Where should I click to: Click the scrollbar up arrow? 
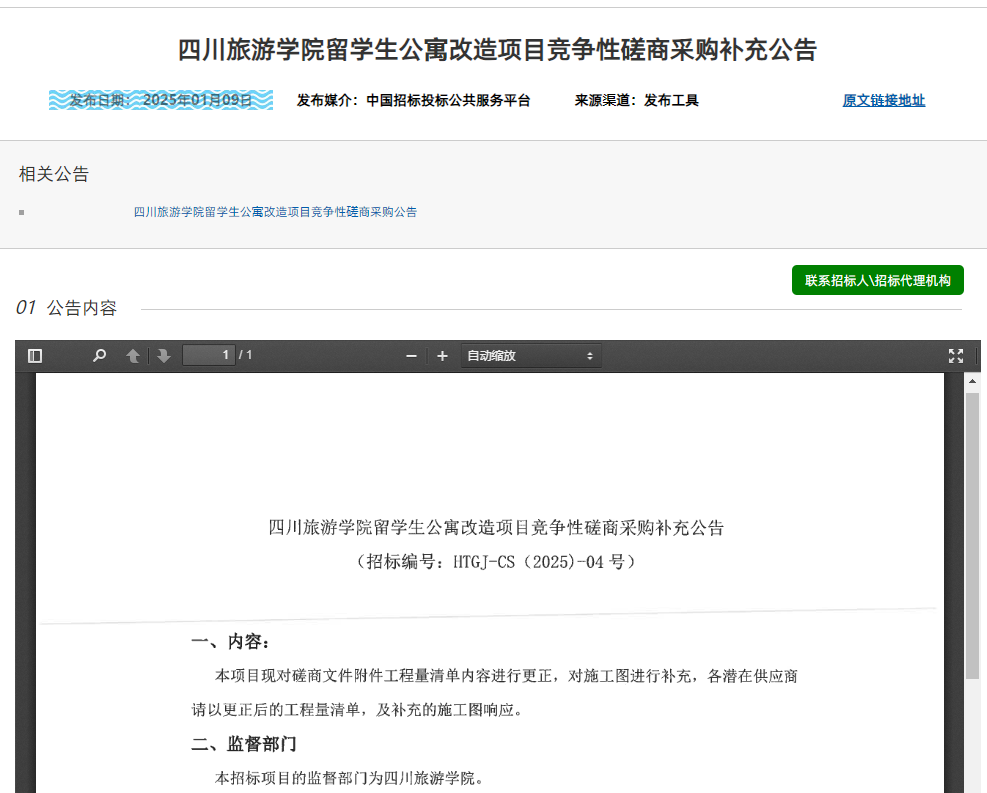click(973, 381)
